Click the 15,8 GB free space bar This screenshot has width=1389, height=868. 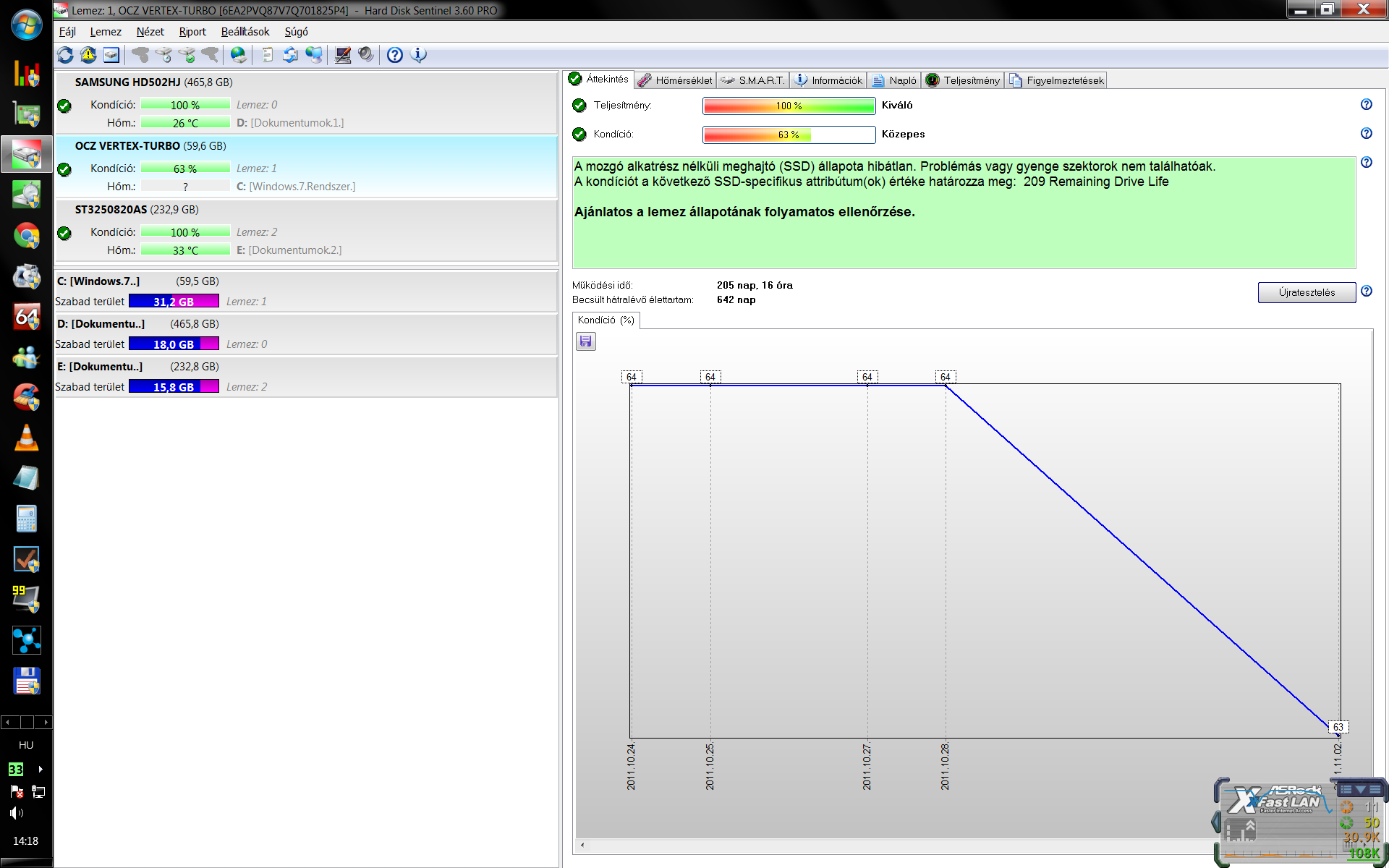point(174,387)
